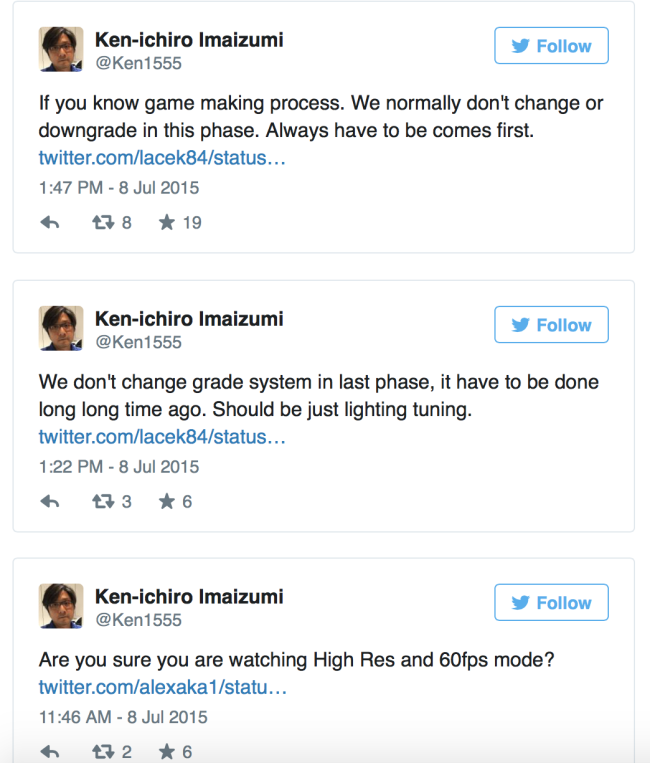
Task: Retweet the tweet about game making process
Action: click(x=103, y=223)
